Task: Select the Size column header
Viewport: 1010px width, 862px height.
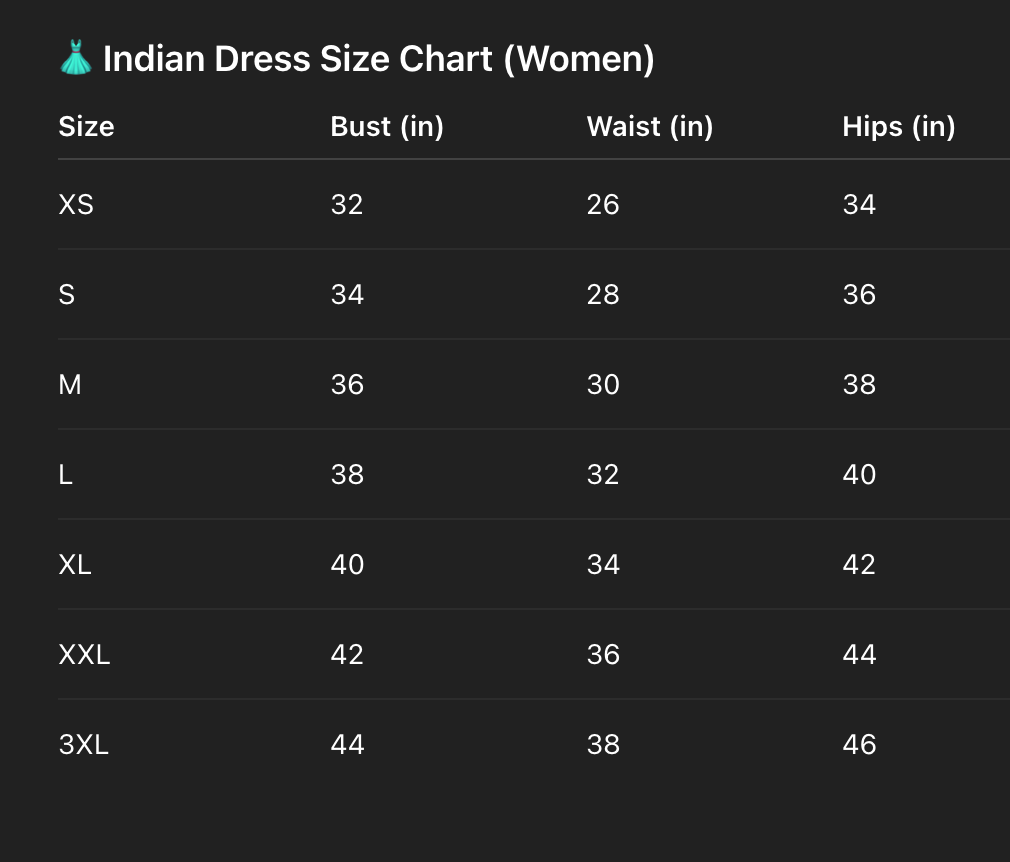Action: pyautogui.click(x=86, y=127)
